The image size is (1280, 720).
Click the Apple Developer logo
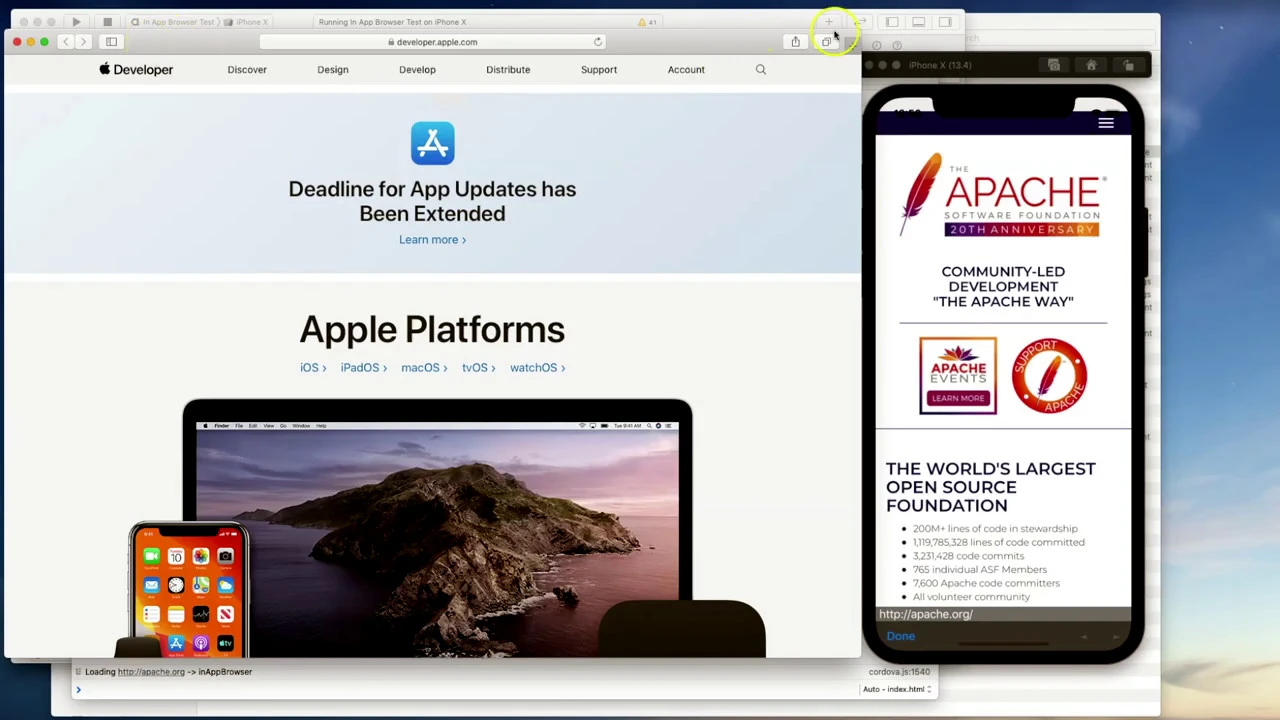pyautogui.click(x=136, y=70)
